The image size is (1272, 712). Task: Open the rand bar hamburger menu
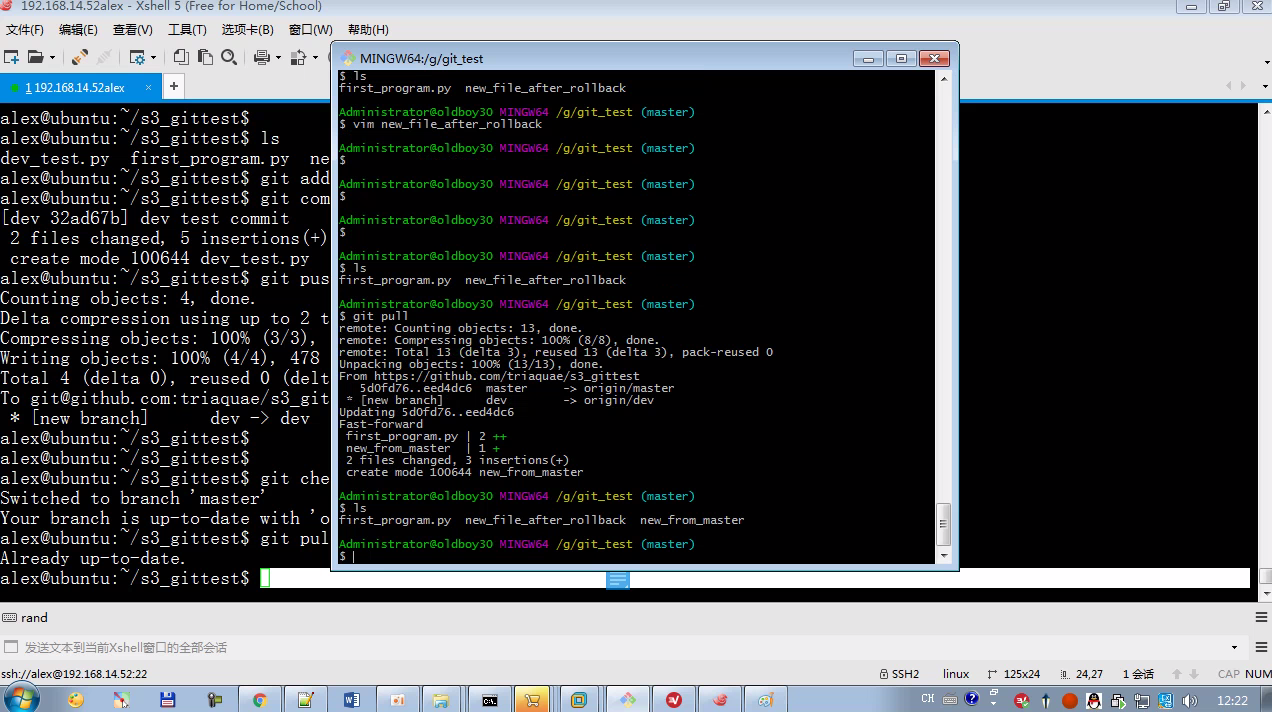1261,618
